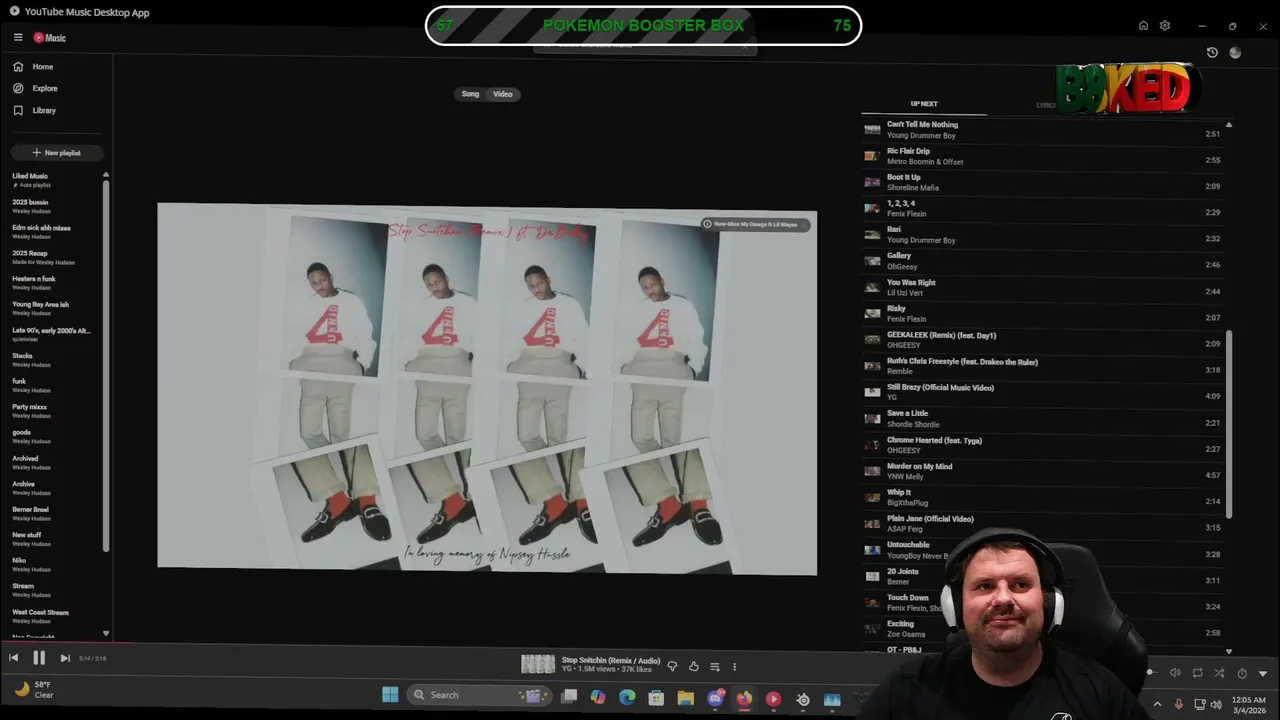Click Gallery song thumbnail in queue
Viewport: 1280px width, 720px height.
[872, 261]
